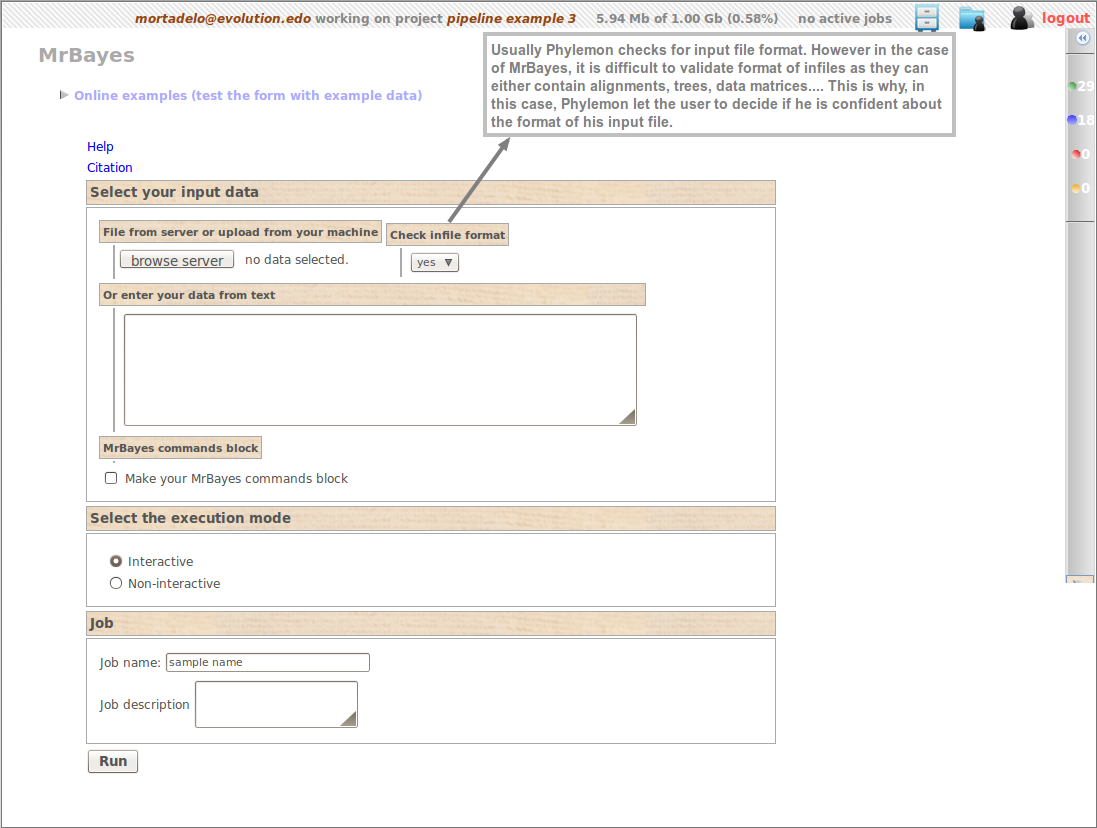The image size is (1097, 828).
Task: Collapse the side panel with double-arrow icon
Action: click(x=1082, y=38)
